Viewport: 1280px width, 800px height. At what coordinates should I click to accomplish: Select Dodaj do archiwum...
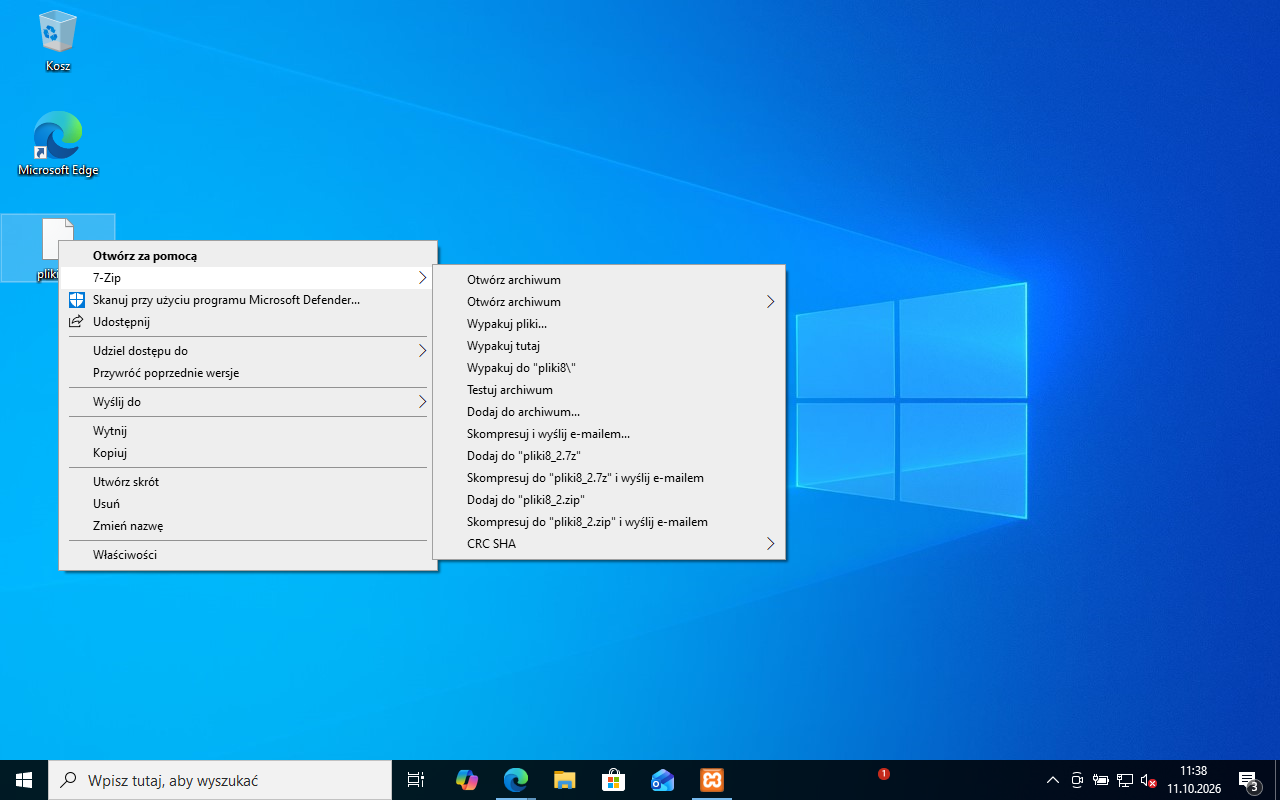pos(609,412)
